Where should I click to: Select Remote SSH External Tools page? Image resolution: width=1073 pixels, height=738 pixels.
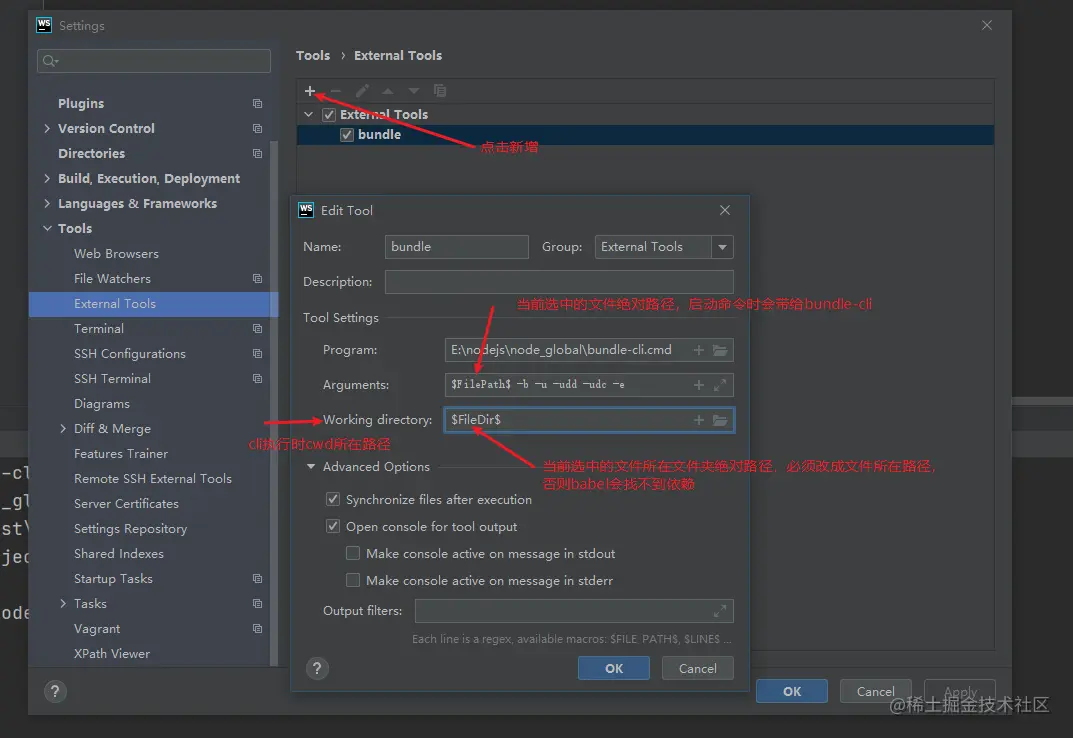153,479
